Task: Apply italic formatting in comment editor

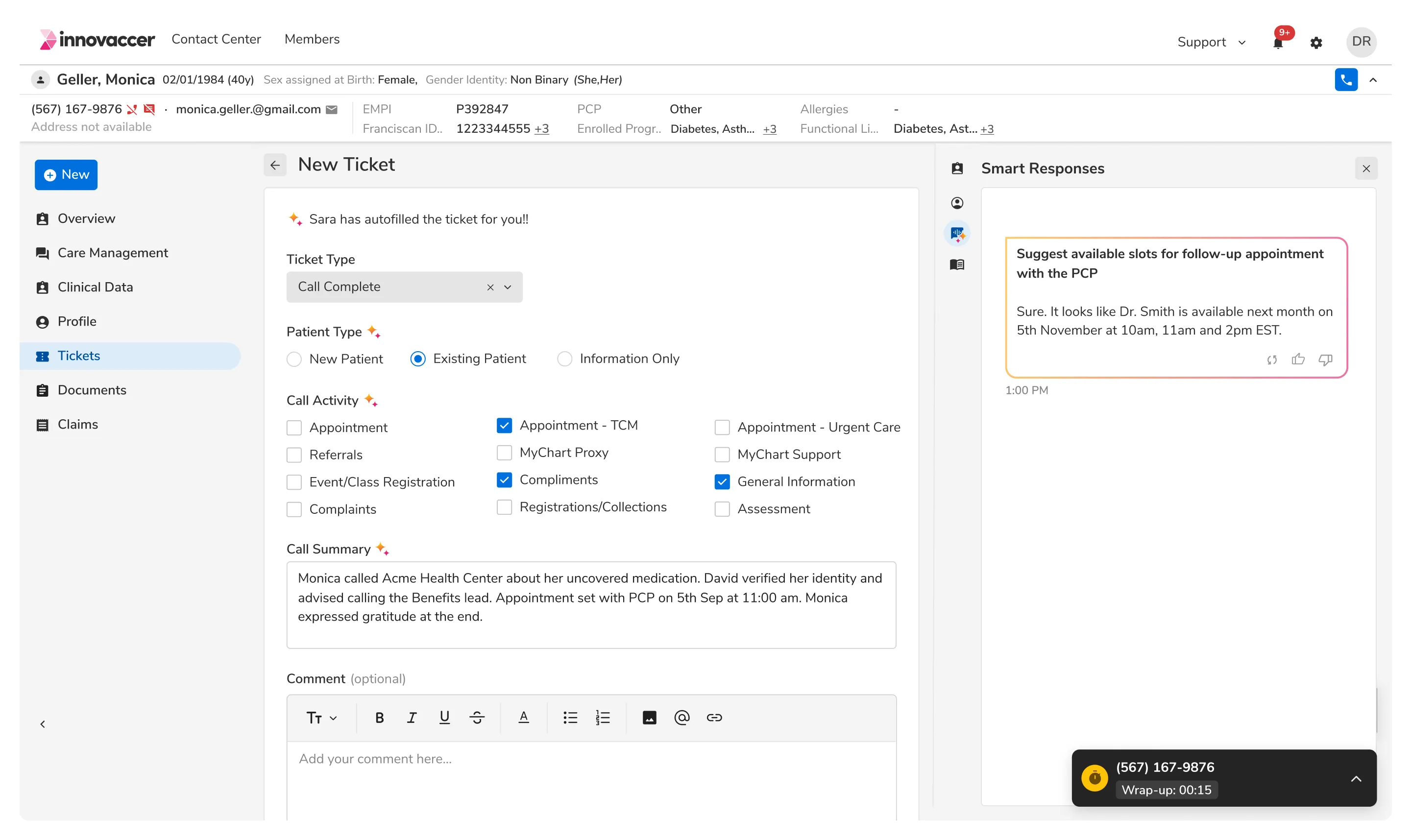Action: pos(412,718)
